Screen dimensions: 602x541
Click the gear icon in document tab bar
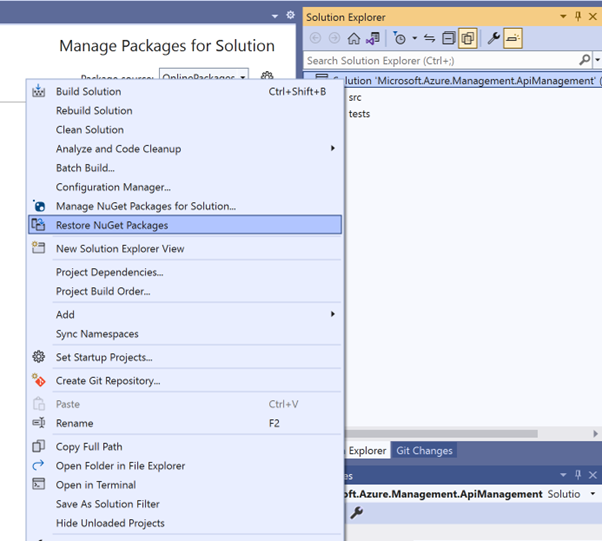coord(291,15)
